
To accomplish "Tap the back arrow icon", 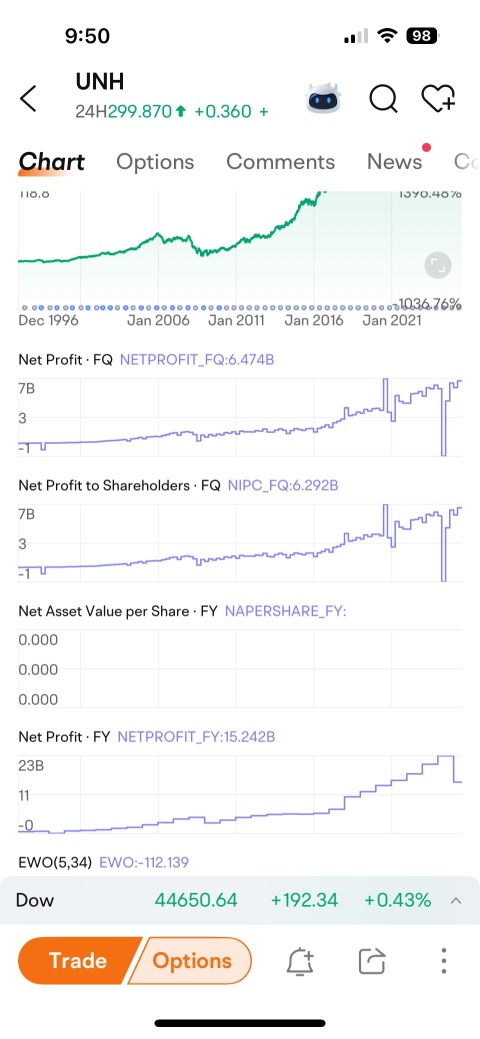I will pos(28,99).
